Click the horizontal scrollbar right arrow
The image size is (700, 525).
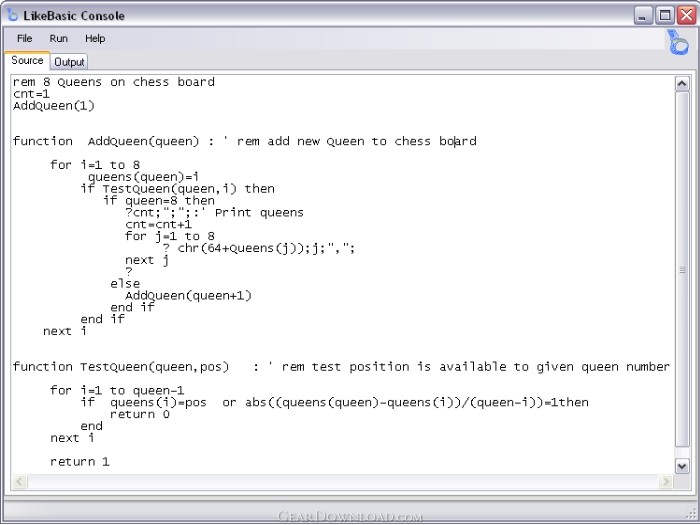pos(666,481)
